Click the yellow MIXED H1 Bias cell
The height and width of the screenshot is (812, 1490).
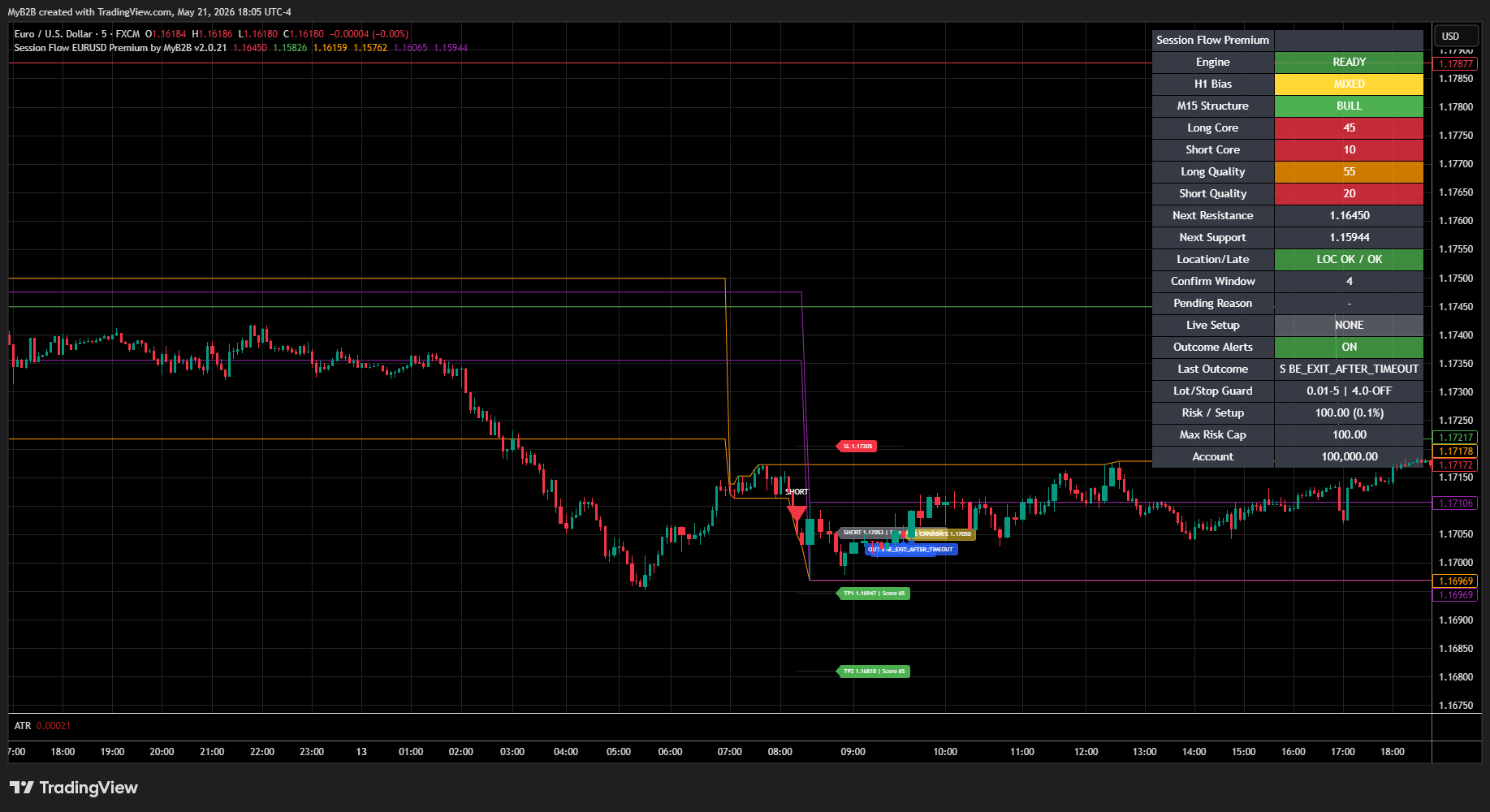pos(1349,84)
